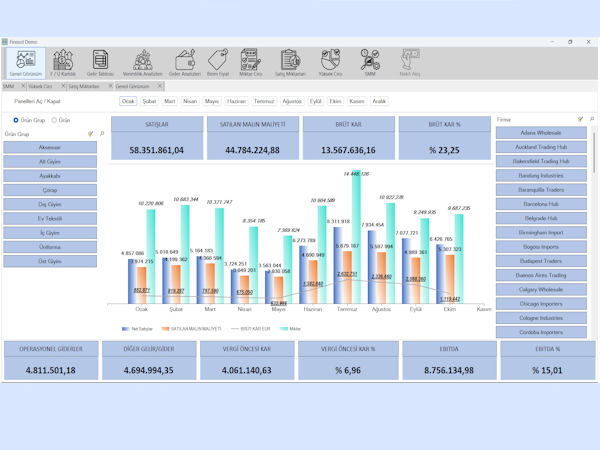The height and width of the screenshot is (450, 600).
Task: Close the Satış Miktarları tab
Action: 111,86
